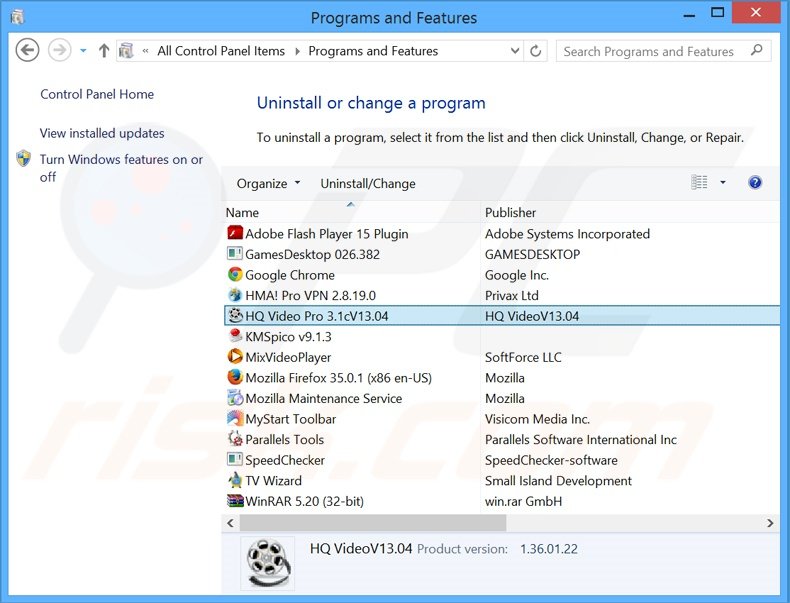Click the window title bar system icon

(x=18, y=17)
